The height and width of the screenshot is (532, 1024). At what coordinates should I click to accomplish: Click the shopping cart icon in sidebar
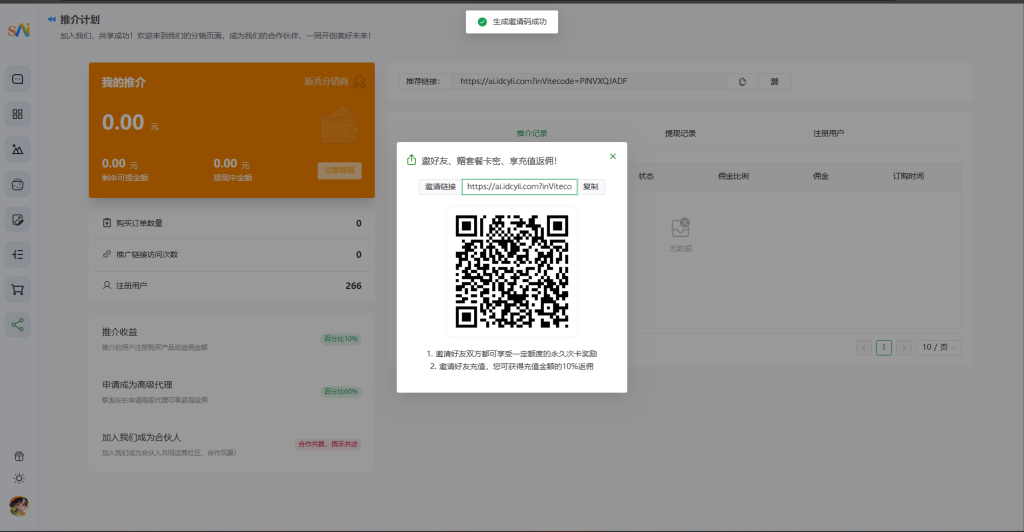(x=17, y=290)
